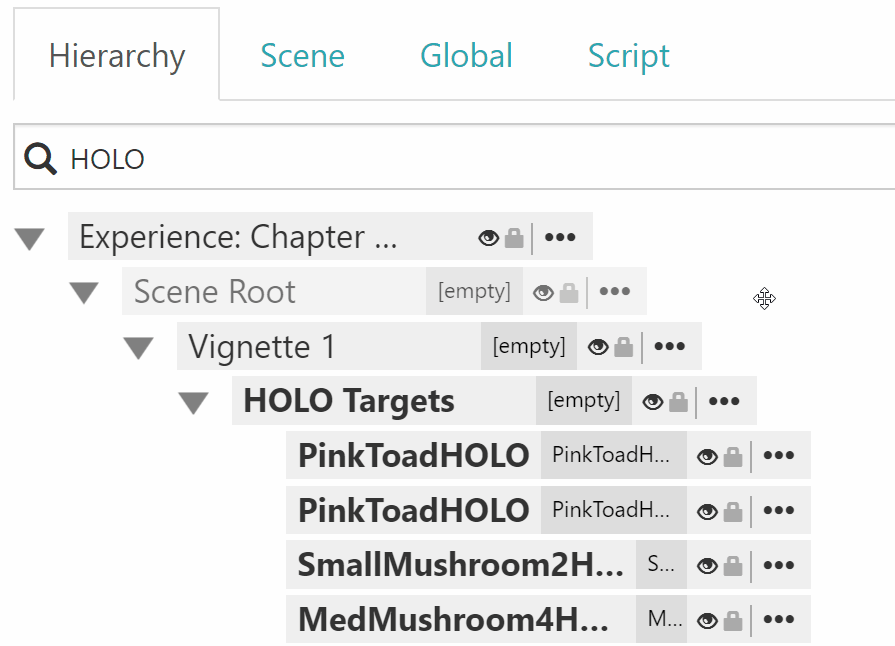Select the first PinkToadHOLO item
Viewport: 895px width, 646px height.
[x=413, y=455]
